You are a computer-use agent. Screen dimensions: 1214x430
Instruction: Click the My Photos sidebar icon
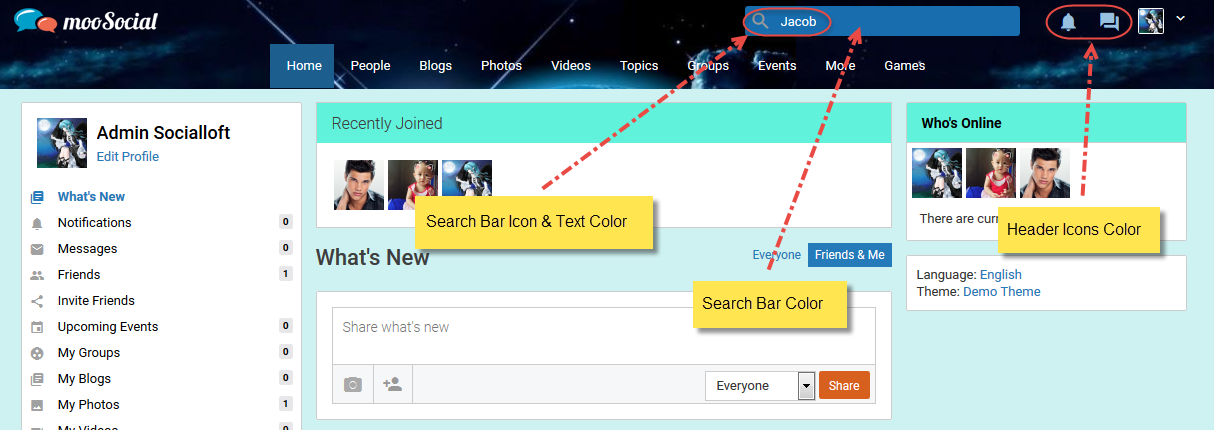coord(37,405)
